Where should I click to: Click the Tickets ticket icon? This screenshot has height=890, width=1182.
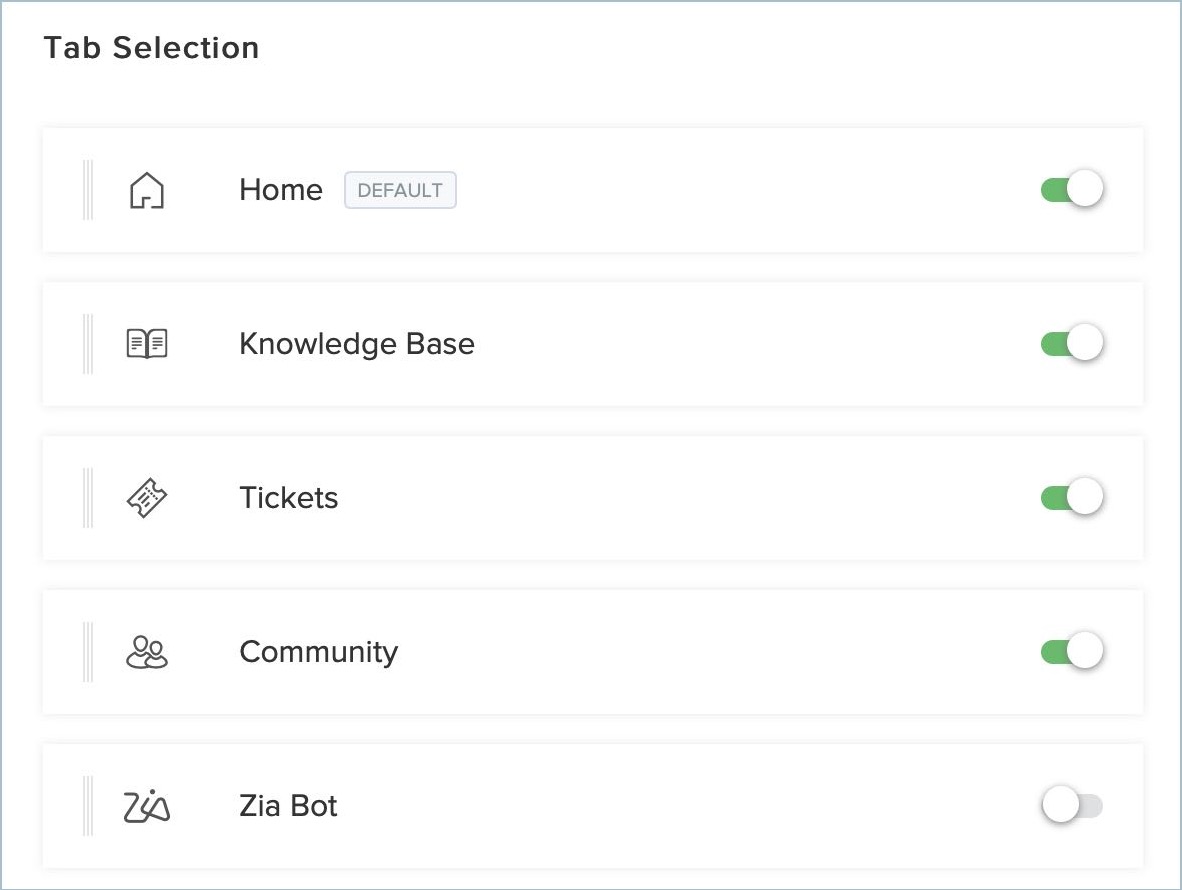[147, 498]
